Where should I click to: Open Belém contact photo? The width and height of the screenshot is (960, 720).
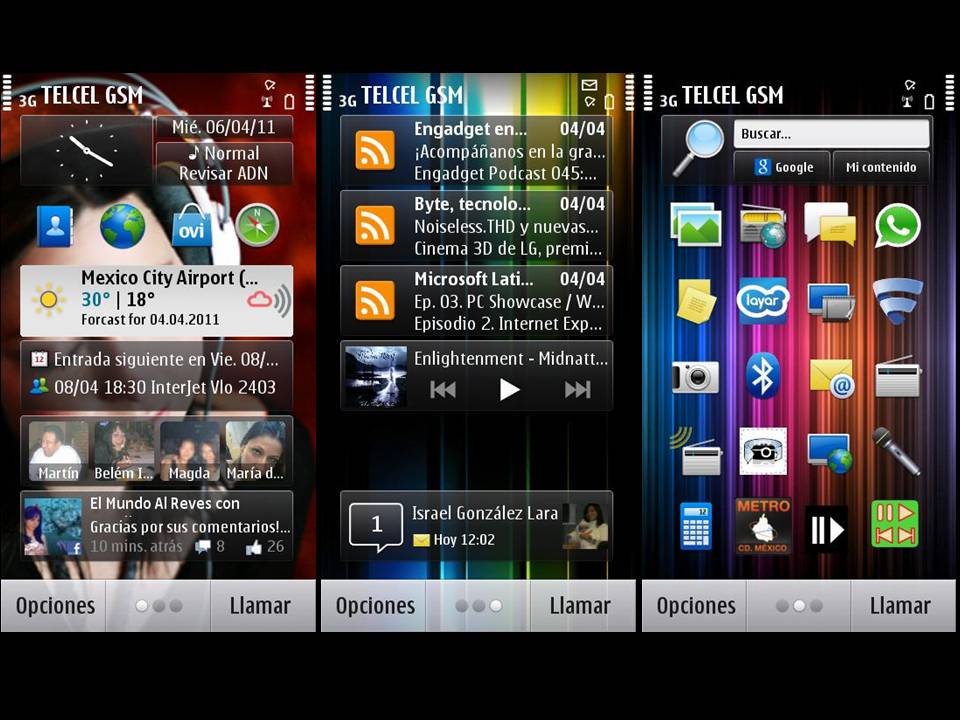124,451
